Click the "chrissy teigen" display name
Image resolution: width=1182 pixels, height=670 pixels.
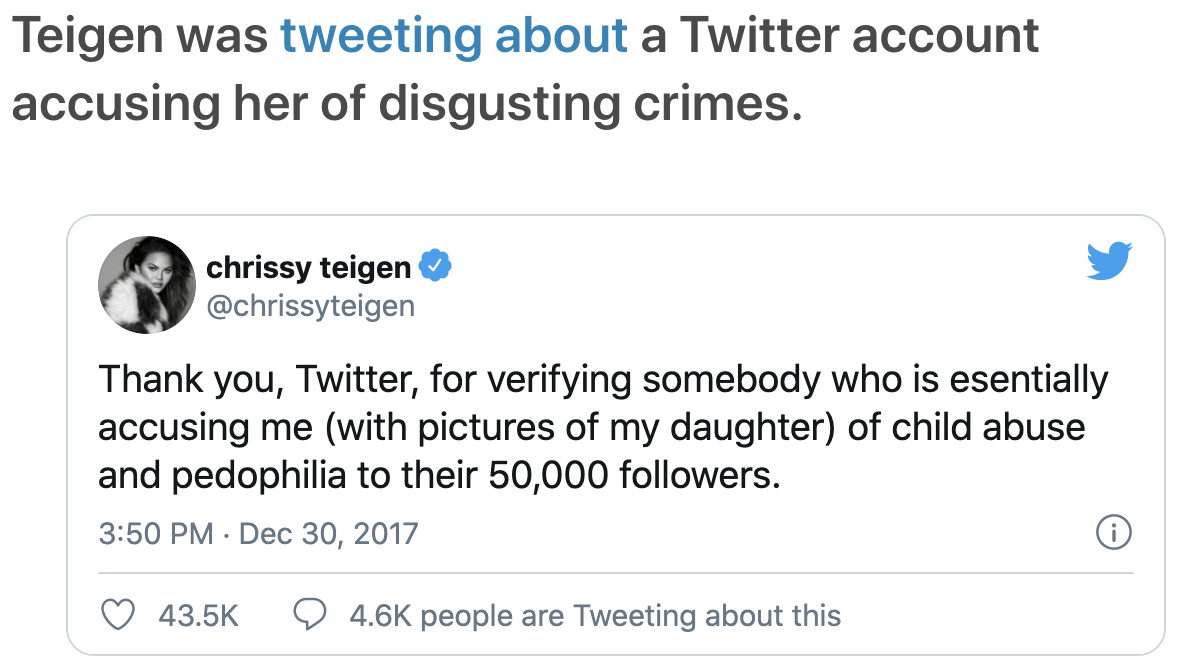[308, 268]
